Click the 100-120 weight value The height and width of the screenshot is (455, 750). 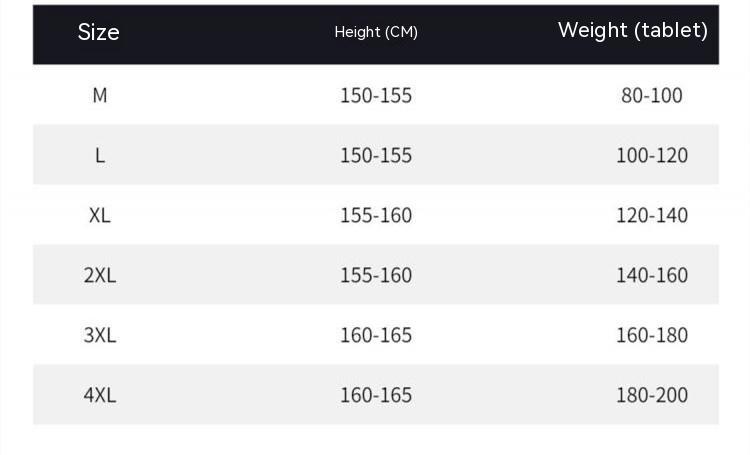point(652,155)
